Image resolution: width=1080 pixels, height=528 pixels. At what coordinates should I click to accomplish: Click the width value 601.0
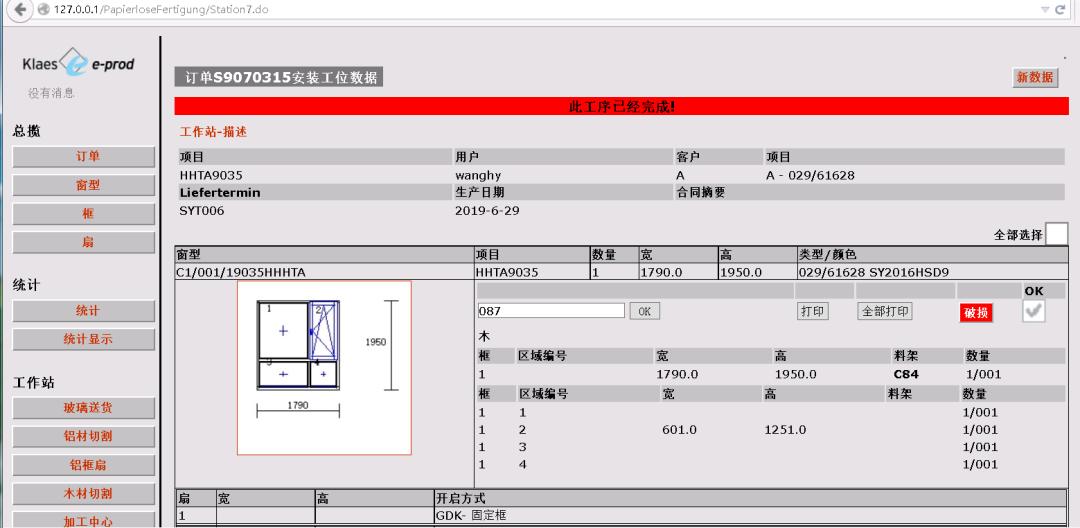click(679, 430)
